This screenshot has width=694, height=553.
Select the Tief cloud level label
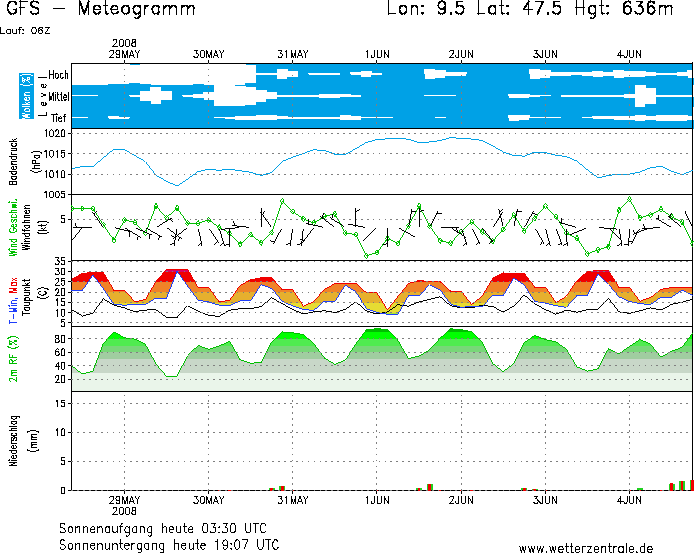(59, 117)
